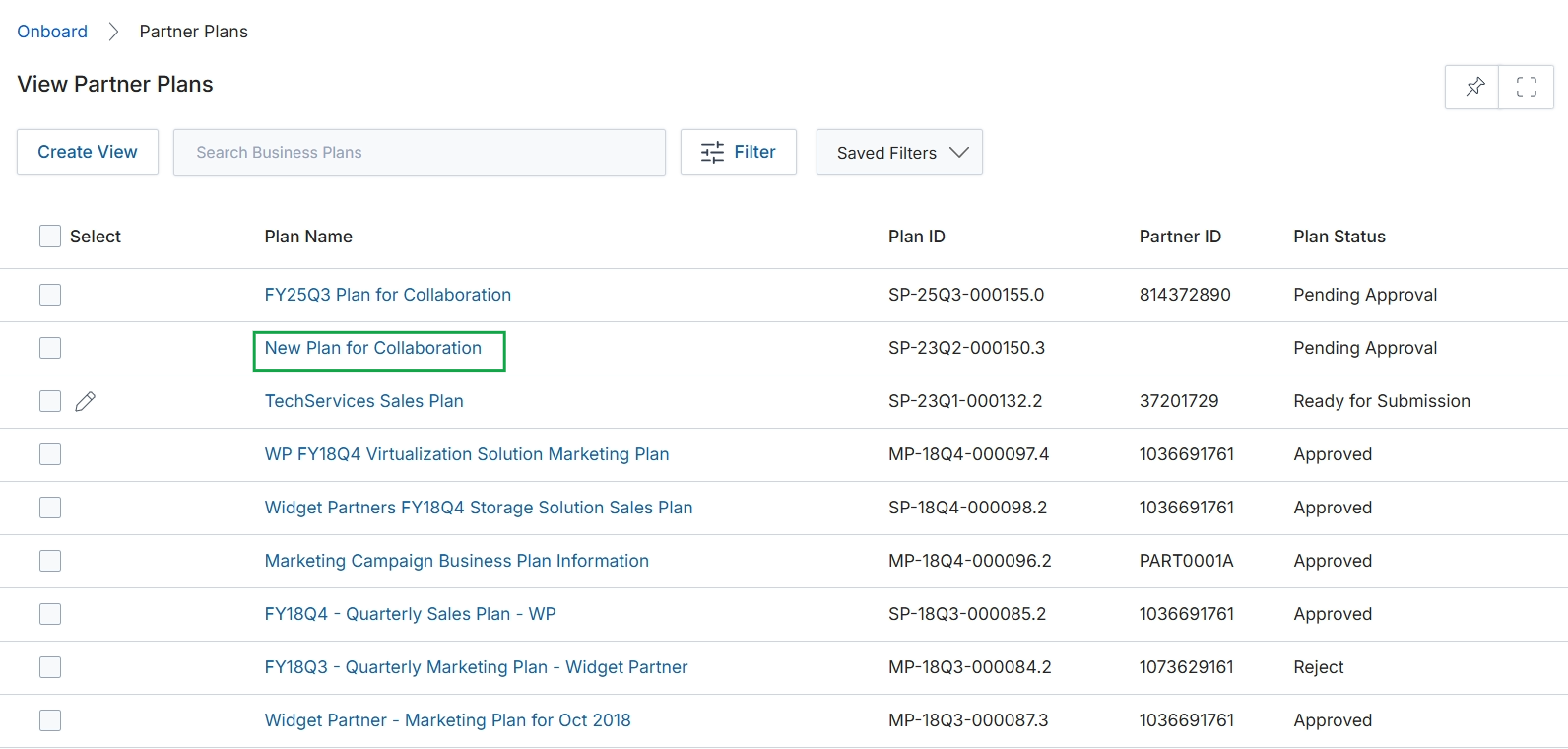
Task: Check the FY25Q3 Plan for Collaboration row
Action: pos(50,295)
